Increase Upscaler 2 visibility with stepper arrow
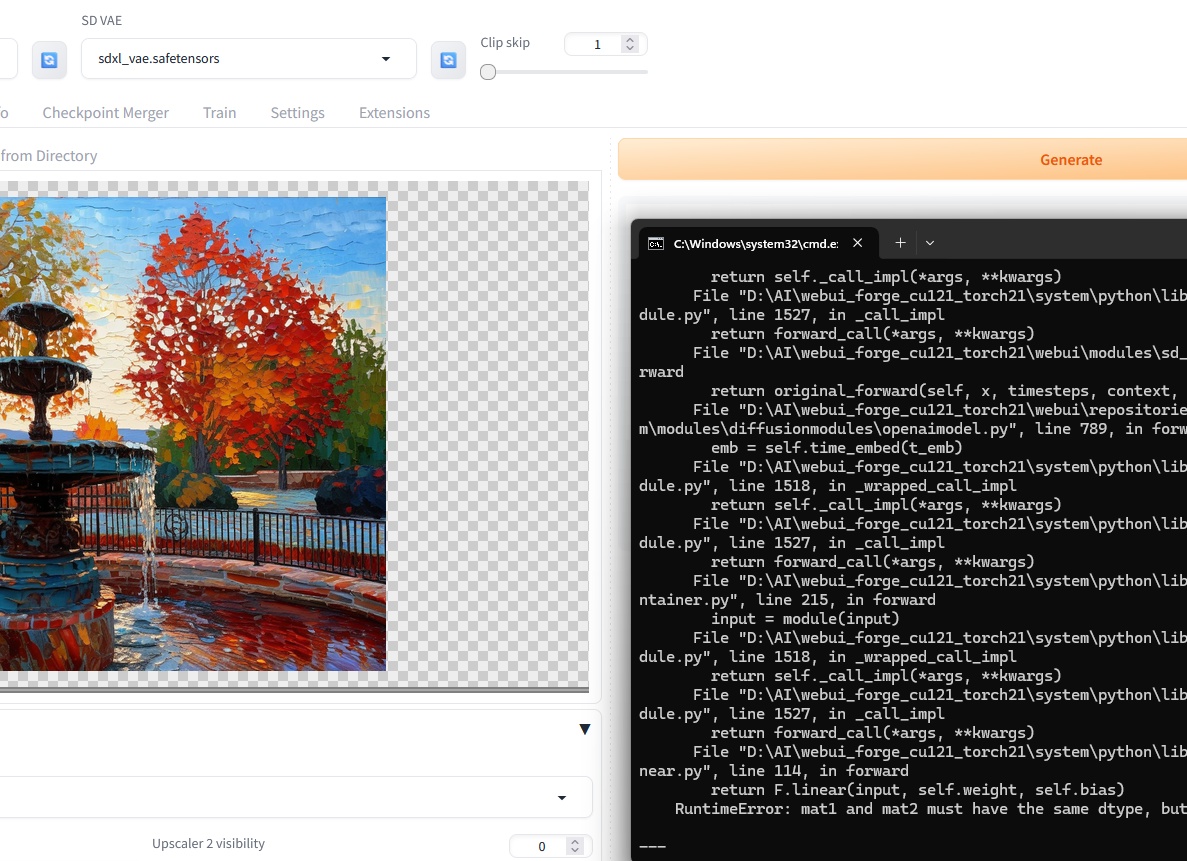This screenshot has width=1187, height=861. (x=575, y=841)
